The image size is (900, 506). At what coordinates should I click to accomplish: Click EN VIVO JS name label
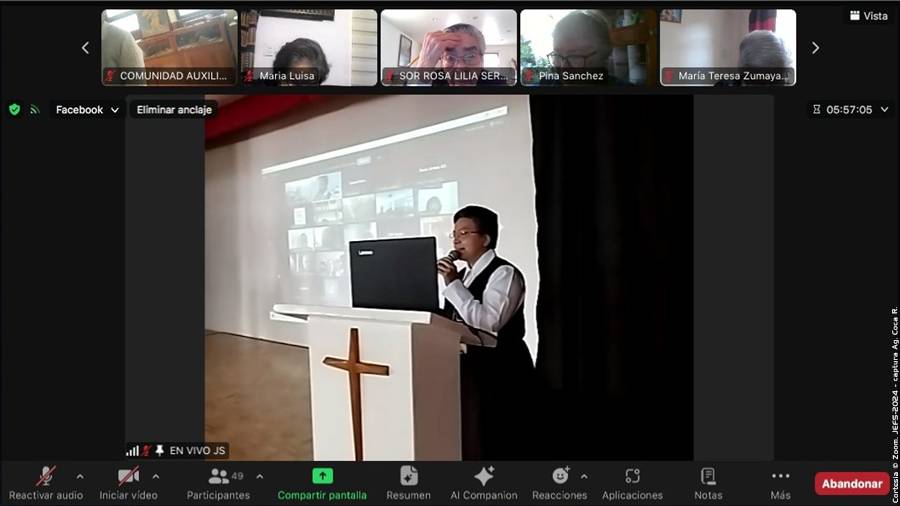click(x=197, y=451)
